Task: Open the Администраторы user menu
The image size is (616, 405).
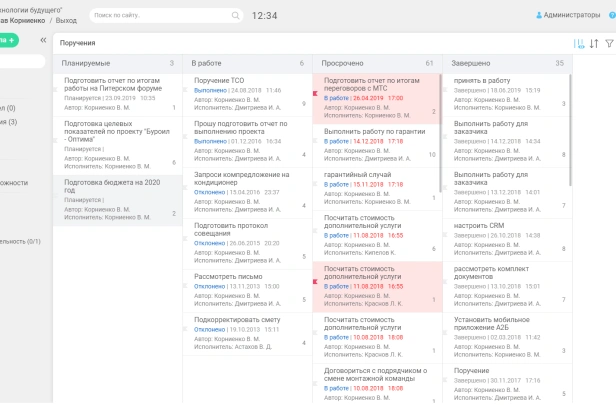Action: click(576, 16)
